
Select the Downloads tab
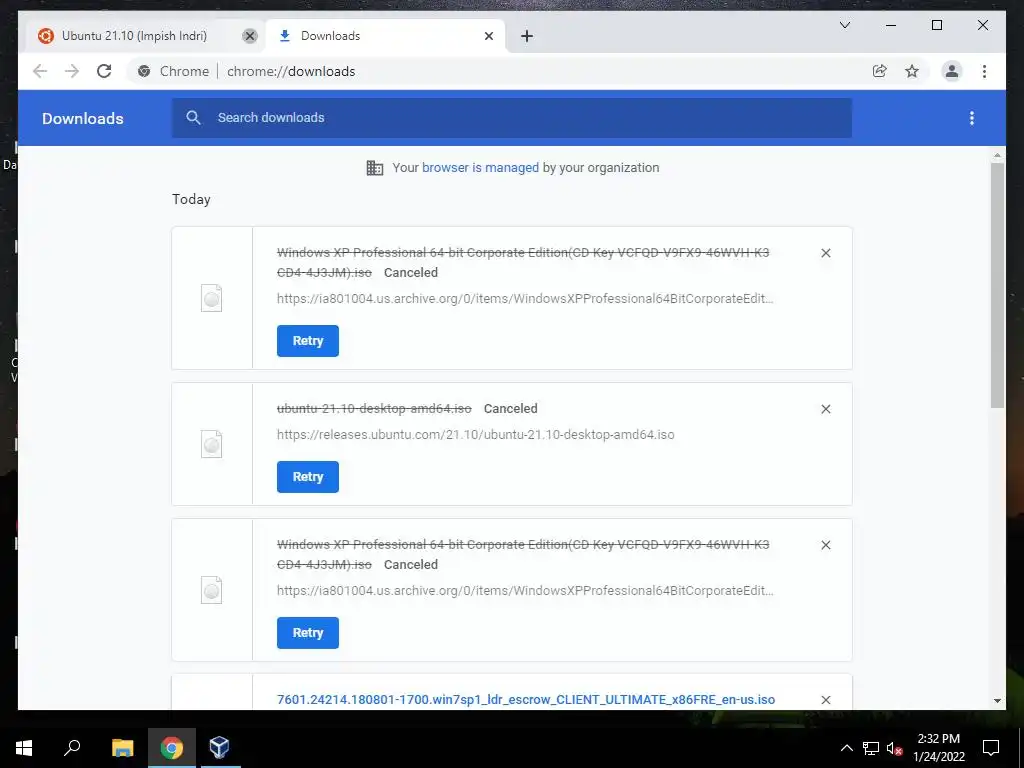pyautogui.click(x=385, y=36)
